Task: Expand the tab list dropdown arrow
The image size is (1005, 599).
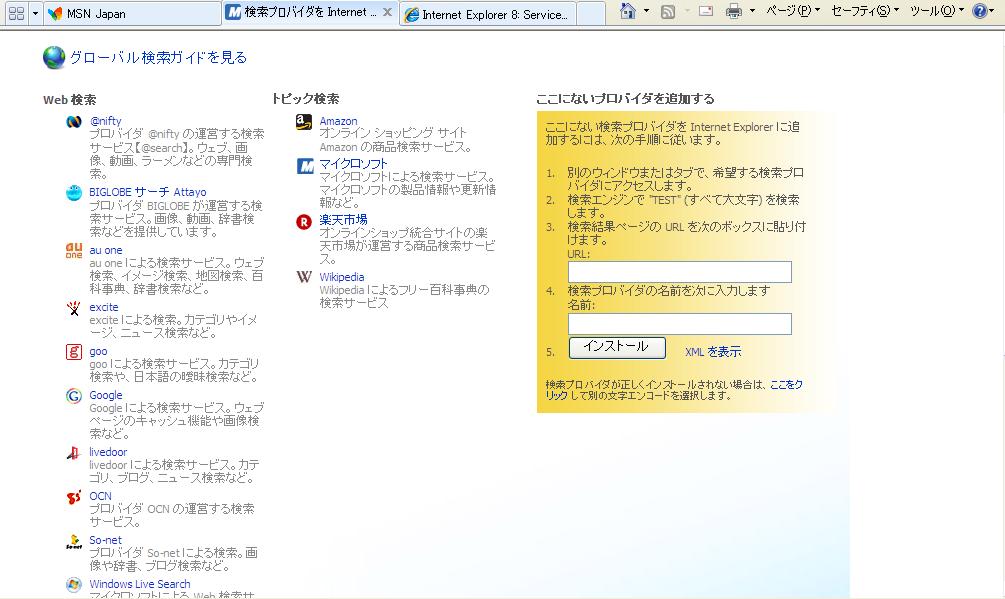Action: click(36, 13)
